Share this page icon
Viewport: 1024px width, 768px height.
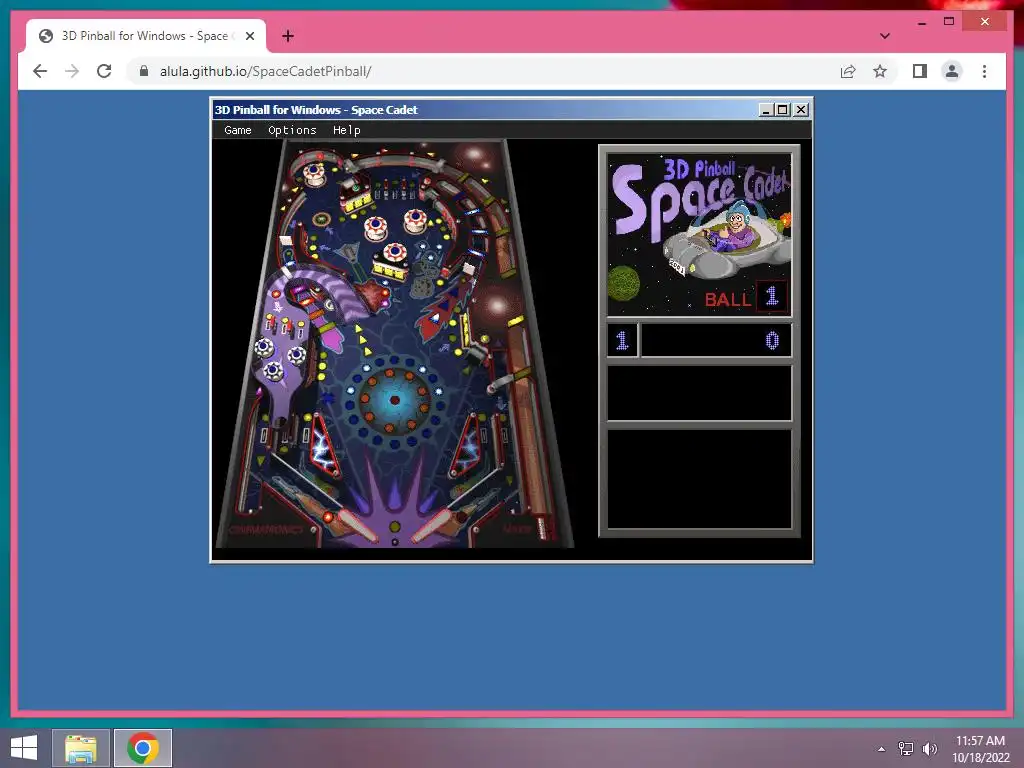(x=848, y=71)
